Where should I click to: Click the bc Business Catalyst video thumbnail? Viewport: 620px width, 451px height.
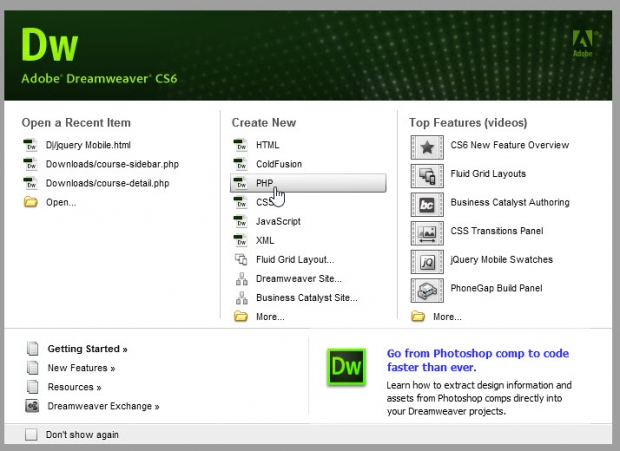tap(427, 205)
